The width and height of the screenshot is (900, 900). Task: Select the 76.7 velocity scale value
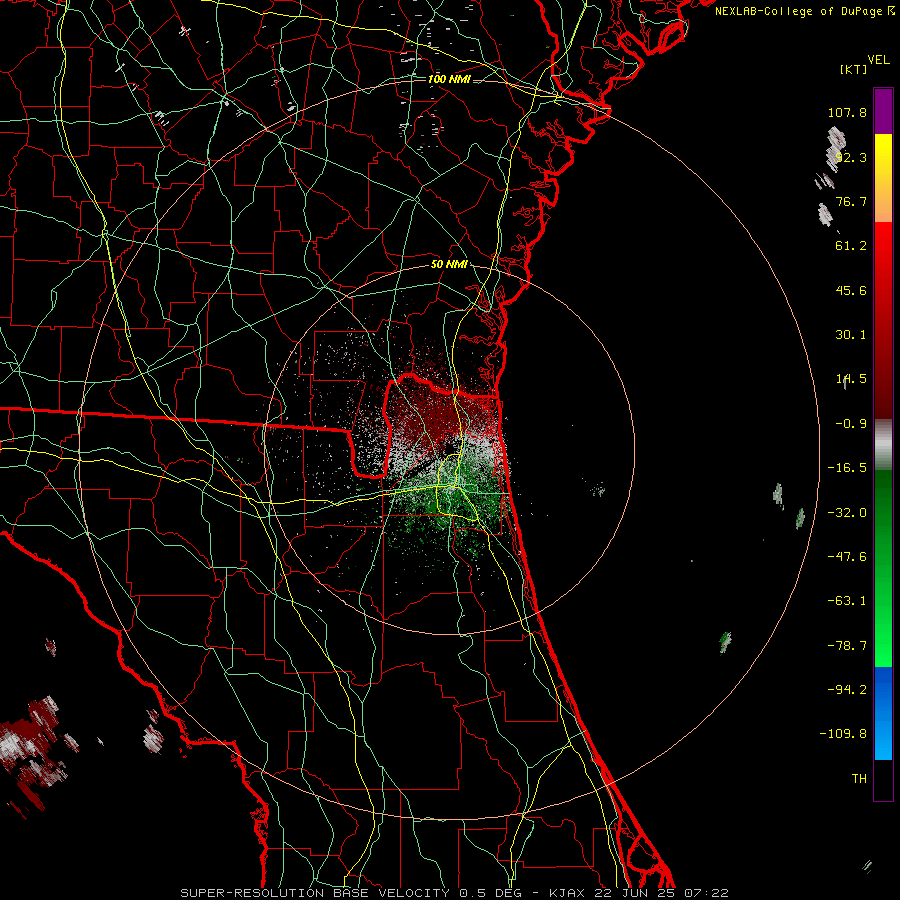click(x=851, y=201)
